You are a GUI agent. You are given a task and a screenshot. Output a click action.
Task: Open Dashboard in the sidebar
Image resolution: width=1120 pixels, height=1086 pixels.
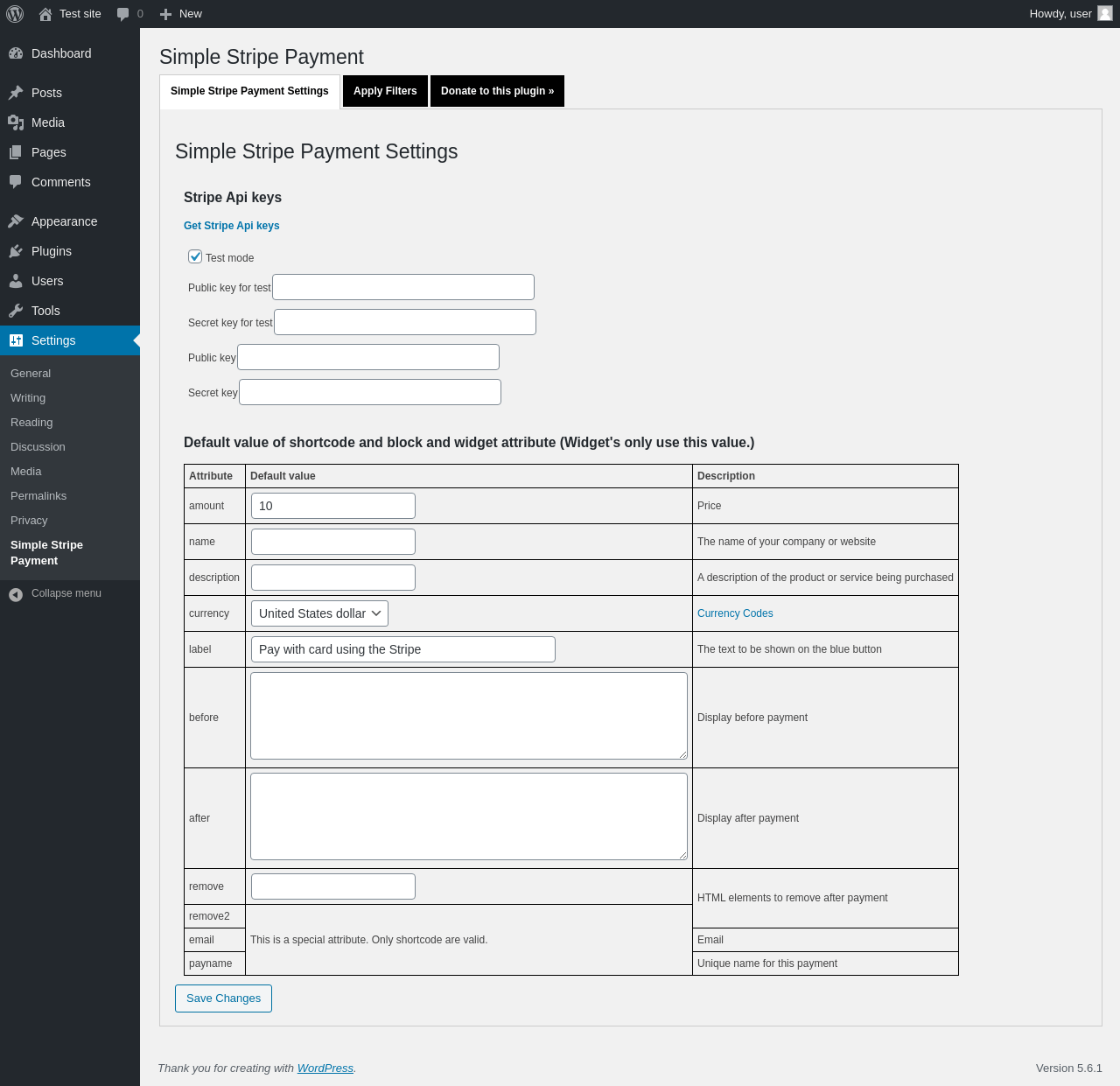coord(70,53)
